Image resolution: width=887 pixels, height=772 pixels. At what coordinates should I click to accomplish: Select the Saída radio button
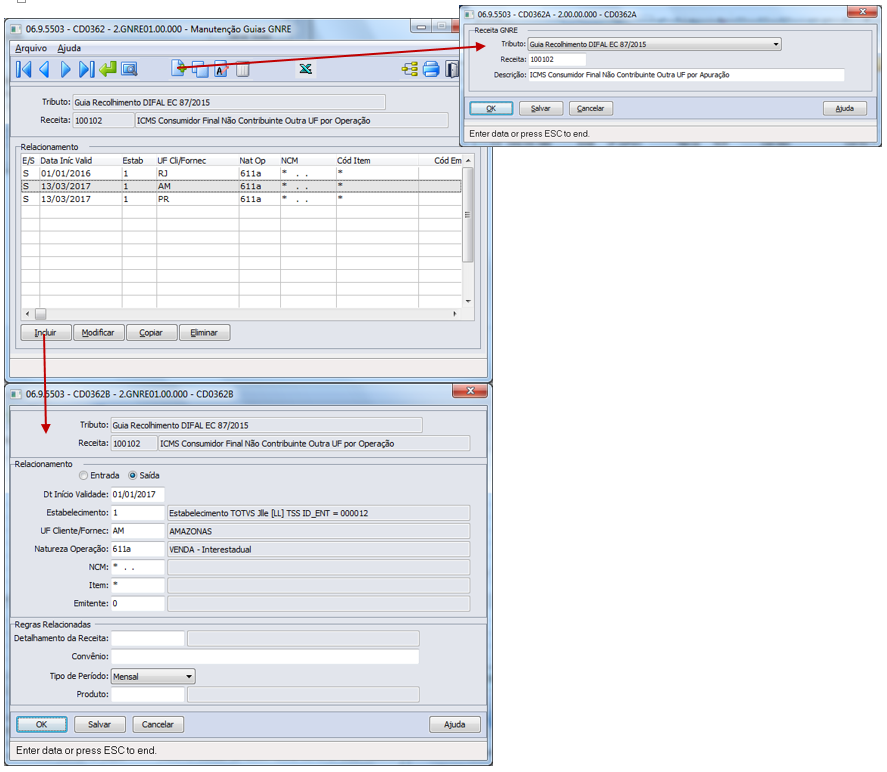[132, 476]
